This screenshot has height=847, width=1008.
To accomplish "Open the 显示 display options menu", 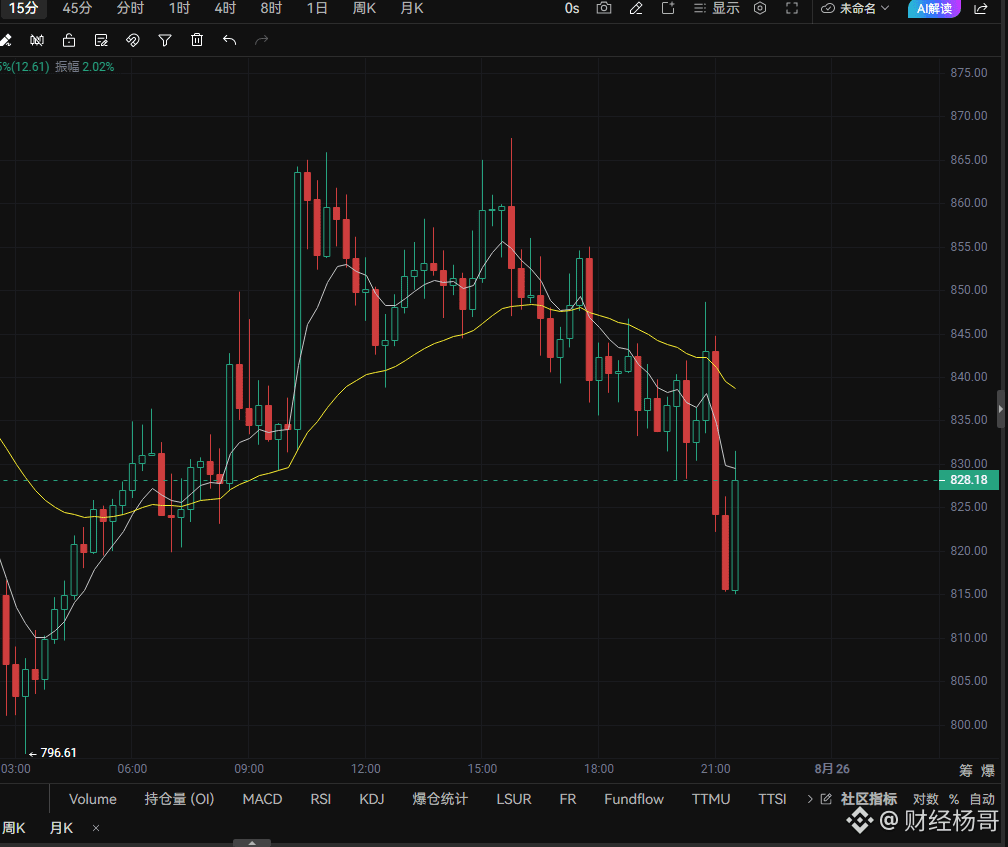I will [717, 8].
